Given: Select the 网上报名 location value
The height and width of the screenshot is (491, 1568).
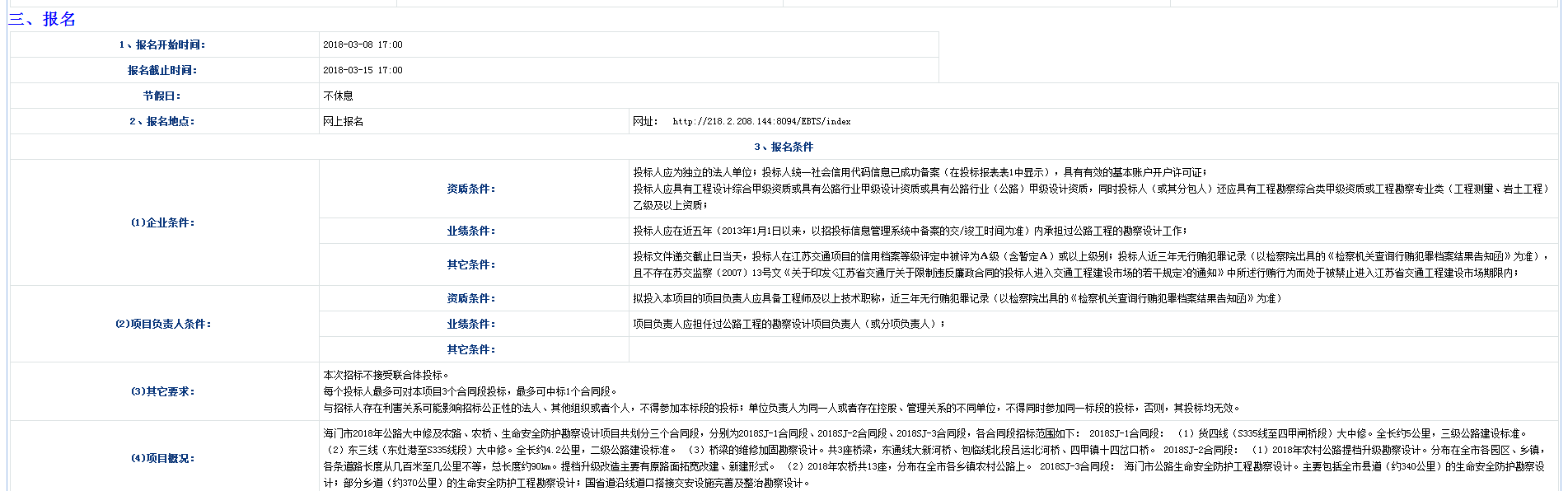Looking at the screenshot, I should 344,121.
